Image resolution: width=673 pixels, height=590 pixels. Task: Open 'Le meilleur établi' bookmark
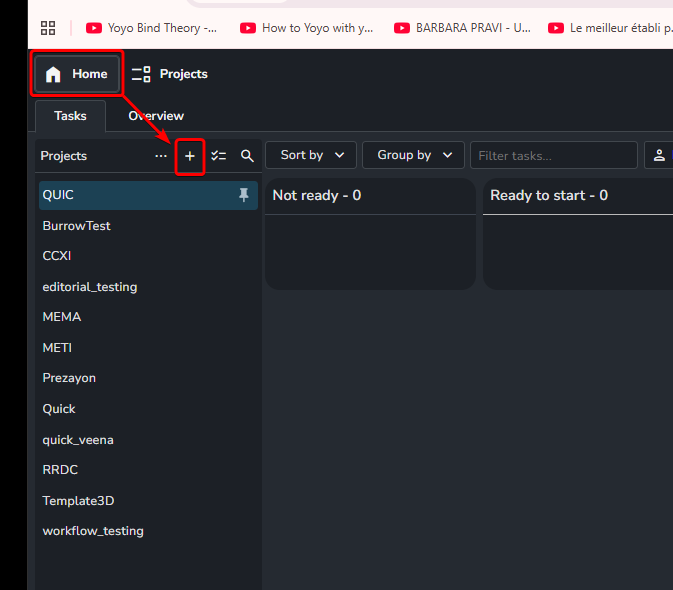tap(610, 28)
